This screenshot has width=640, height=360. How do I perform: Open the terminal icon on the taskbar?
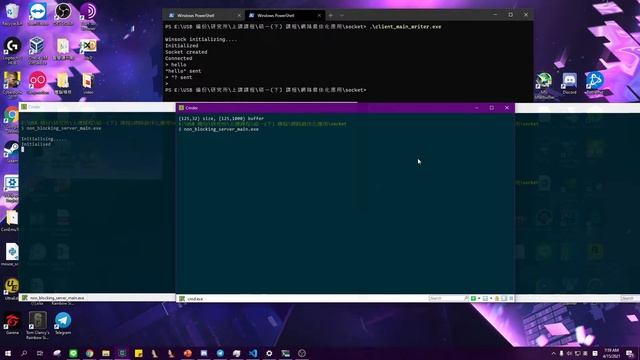[x=285, y=353]
